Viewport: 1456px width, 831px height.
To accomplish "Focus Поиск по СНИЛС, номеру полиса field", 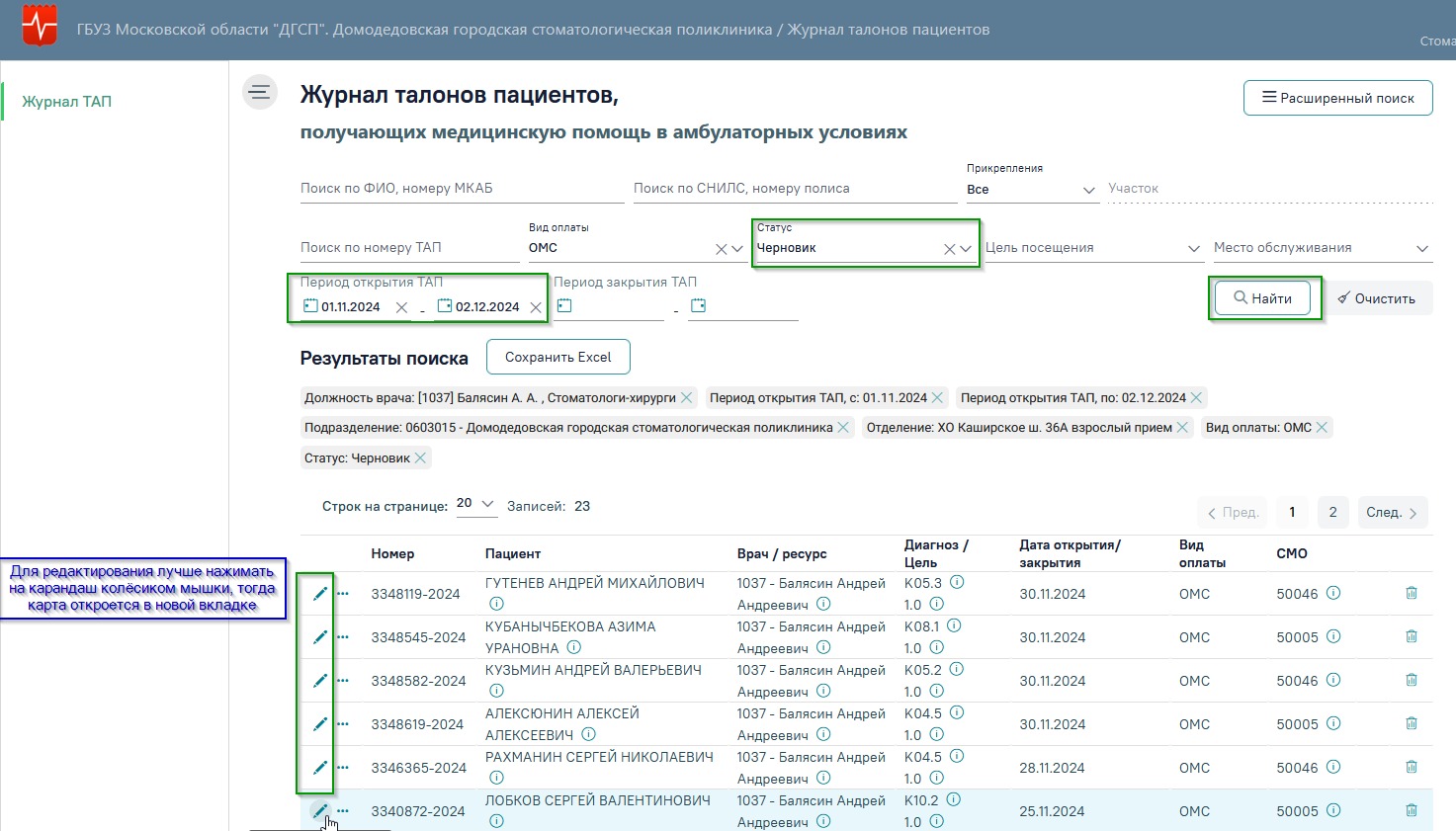I will point(795,188).
